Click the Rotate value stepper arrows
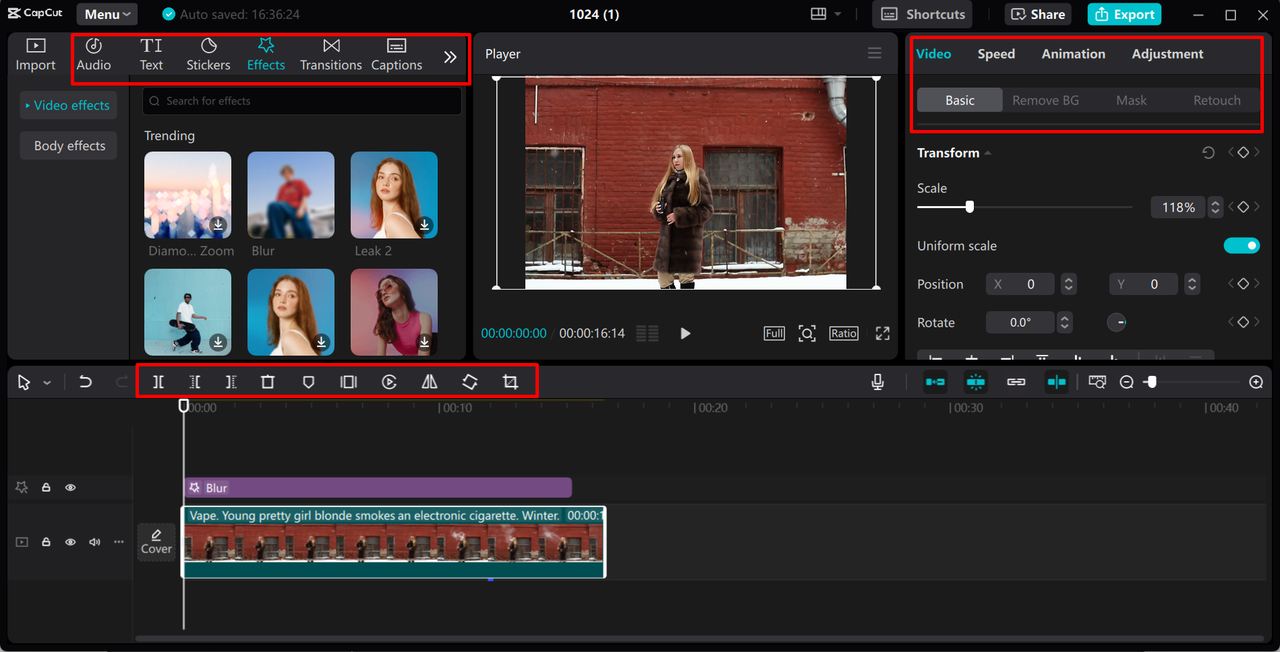This screenshot has height=652, width=1280. (1064, 322)
